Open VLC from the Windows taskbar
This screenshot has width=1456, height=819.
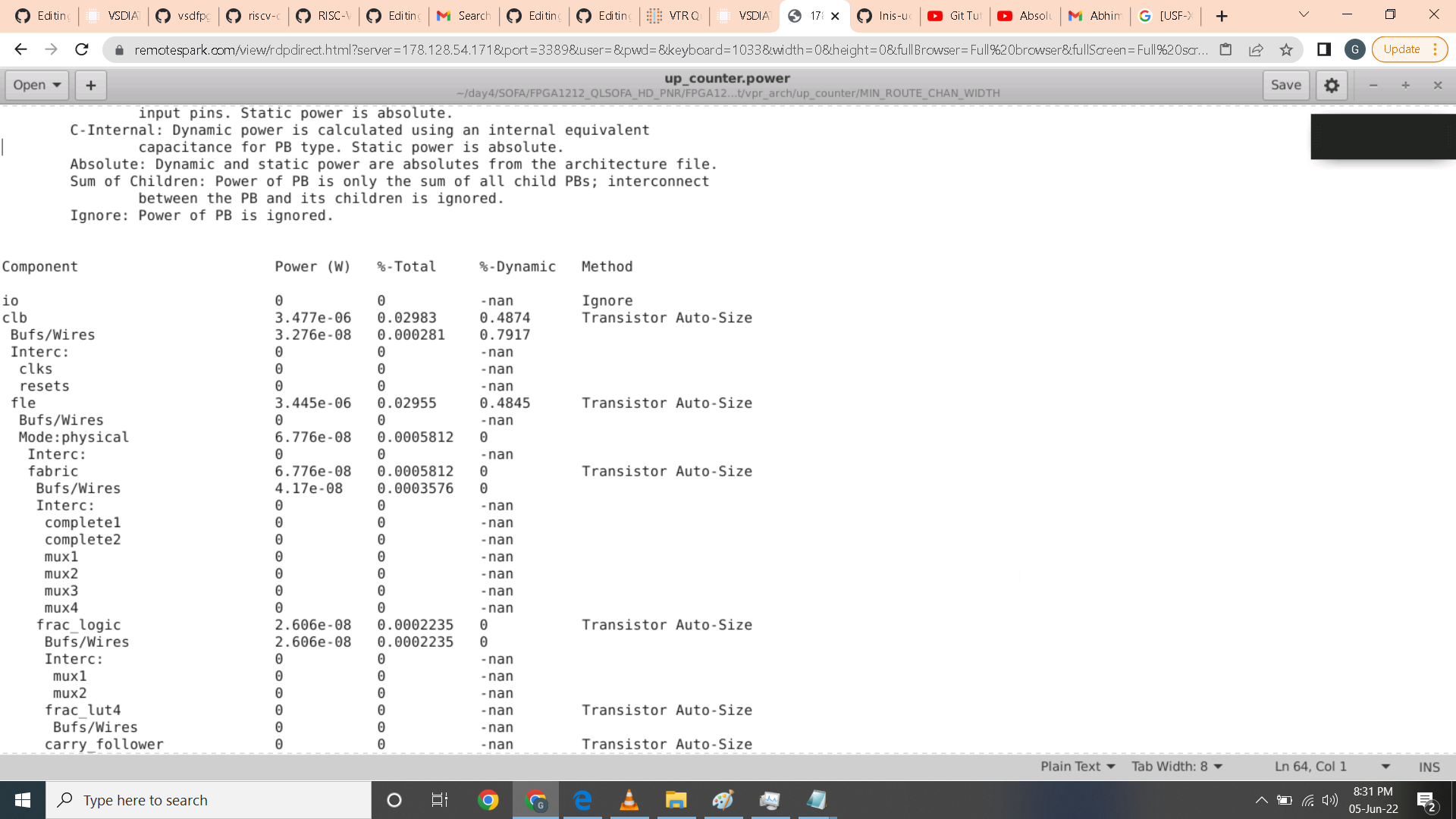[x=629, y=800]
